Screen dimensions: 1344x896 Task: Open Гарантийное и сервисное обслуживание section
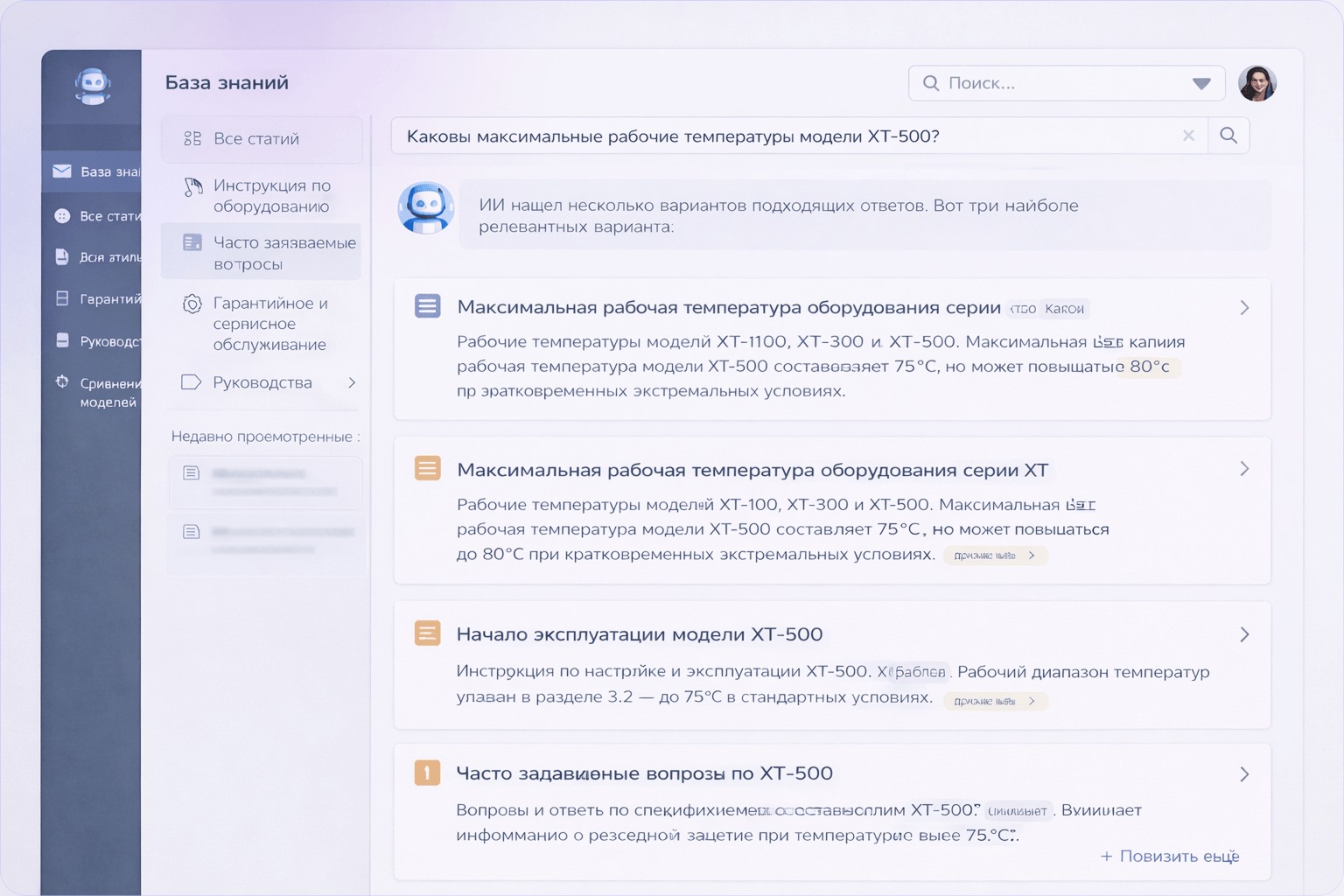tap(269, 324)
